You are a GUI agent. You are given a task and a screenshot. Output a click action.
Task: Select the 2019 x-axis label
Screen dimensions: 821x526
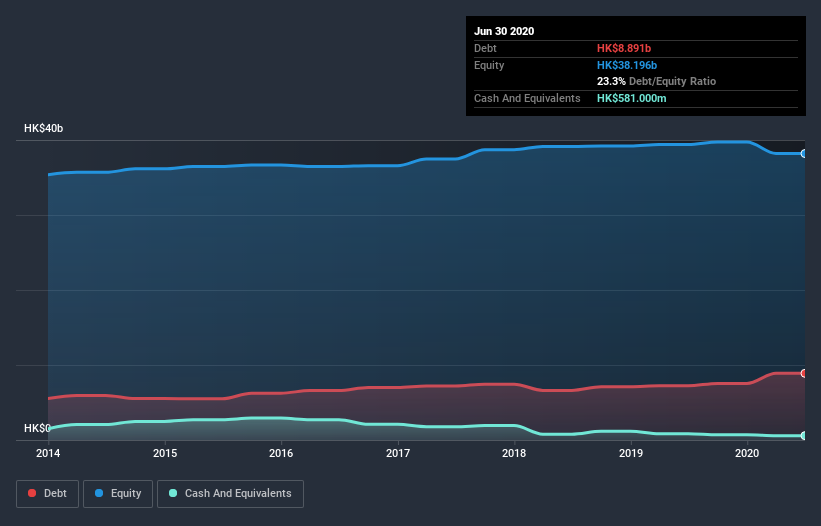pos(631,453)
